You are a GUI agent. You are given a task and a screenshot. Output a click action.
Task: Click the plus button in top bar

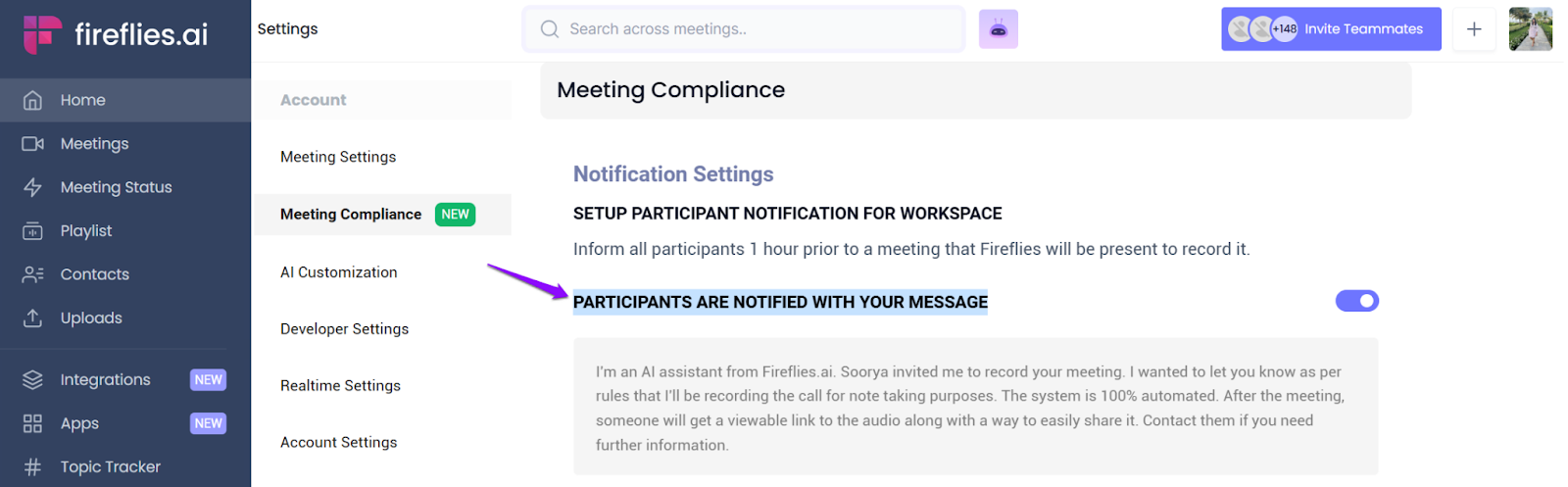click(1473, 29)
